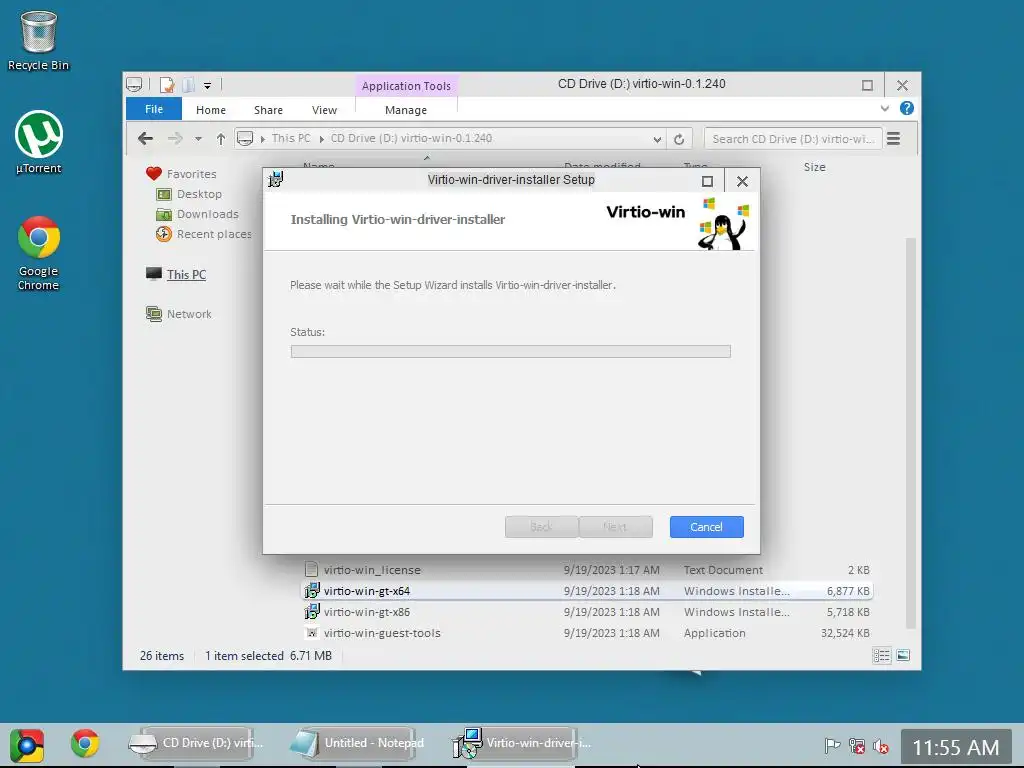This screenshot has width=1024, height=768.
Task: Click the Explorer vertical scrollbar
Action: [910, 432]
